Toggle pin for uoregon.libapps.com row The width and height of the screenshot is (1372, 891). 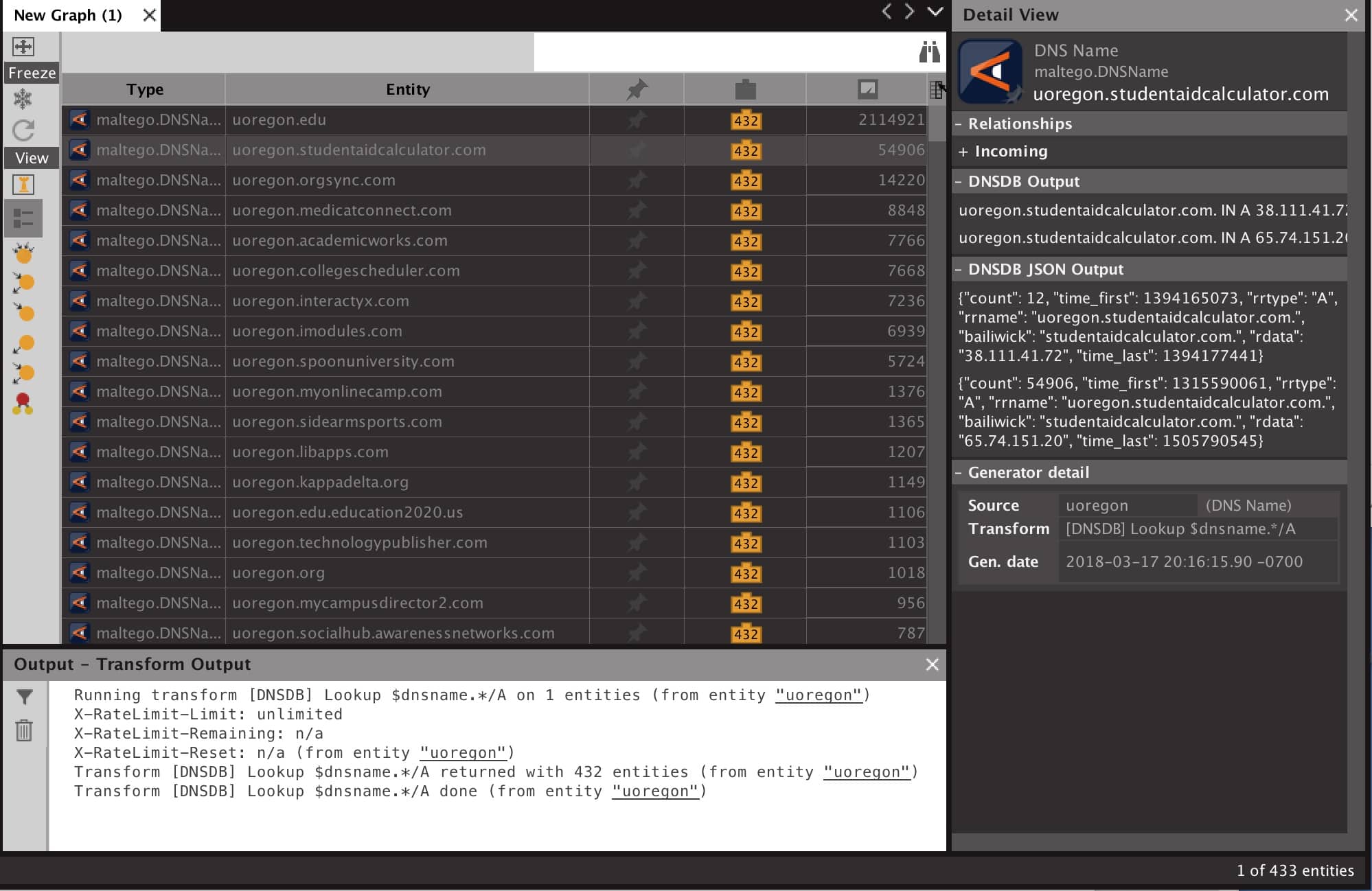[x=637, y=452]
